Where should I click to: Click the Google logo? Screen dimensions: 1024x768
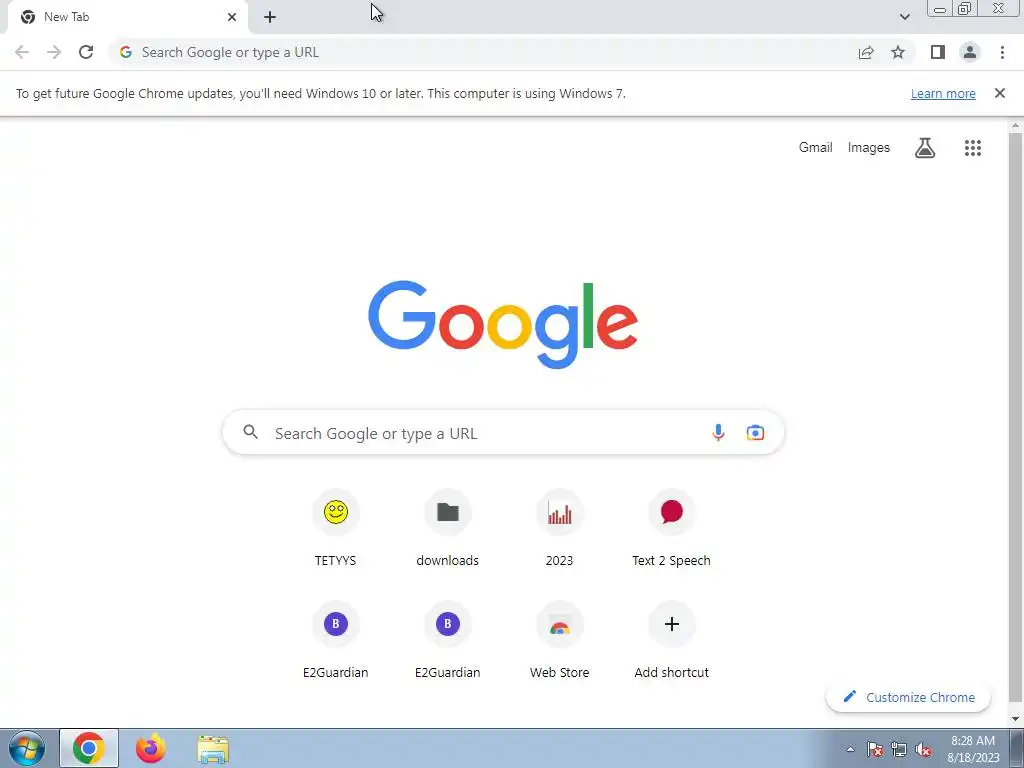pos(503,325)
